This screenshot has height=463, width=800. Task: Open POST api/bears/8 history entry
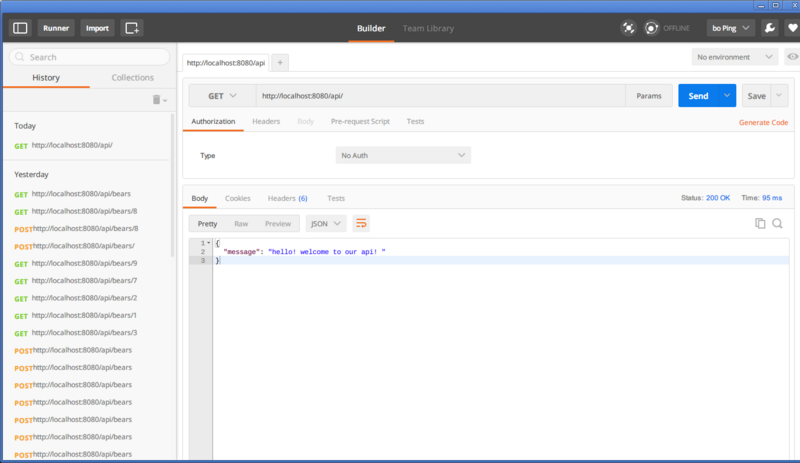76,229
